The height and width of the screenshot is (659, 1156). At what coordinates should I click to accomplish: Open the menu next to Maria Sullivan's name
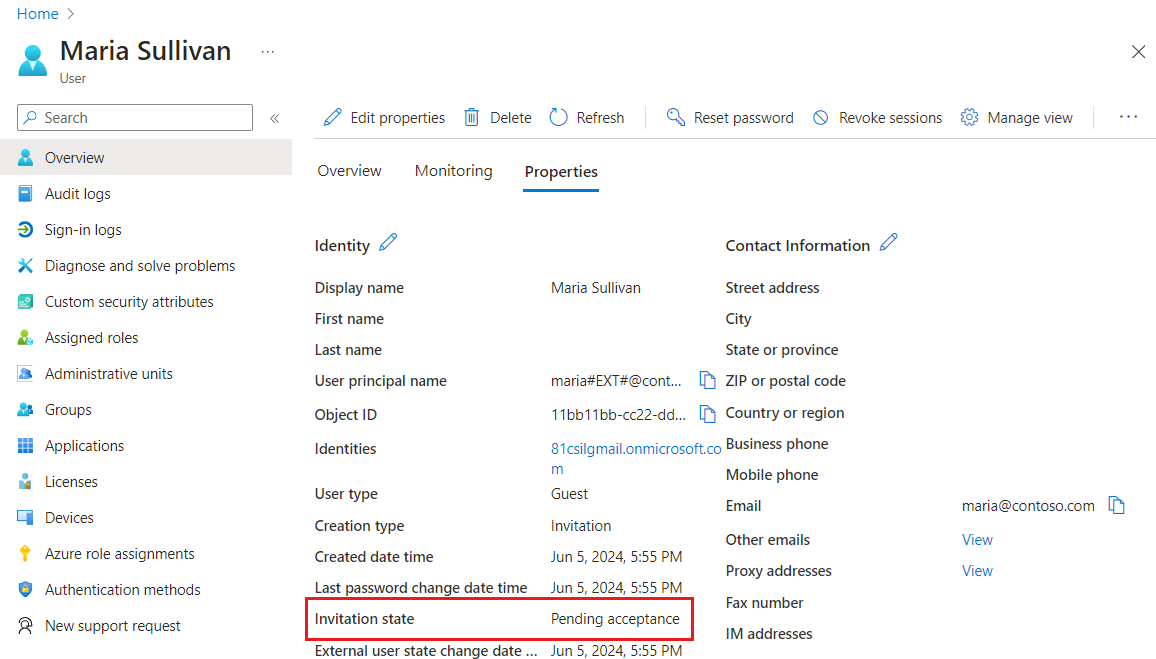tap(267, 51)
